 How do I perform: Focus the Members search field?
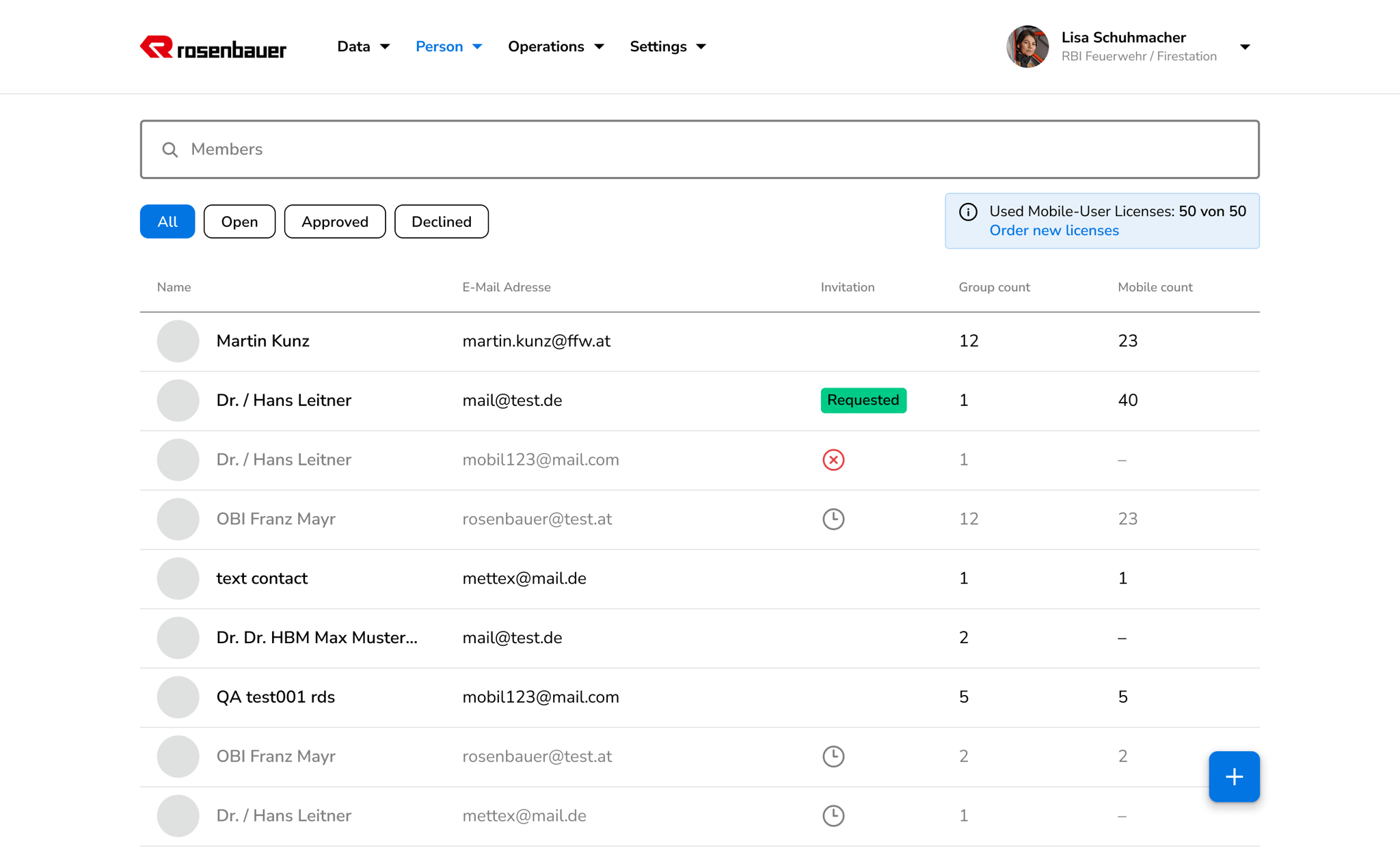click(711, 150)
